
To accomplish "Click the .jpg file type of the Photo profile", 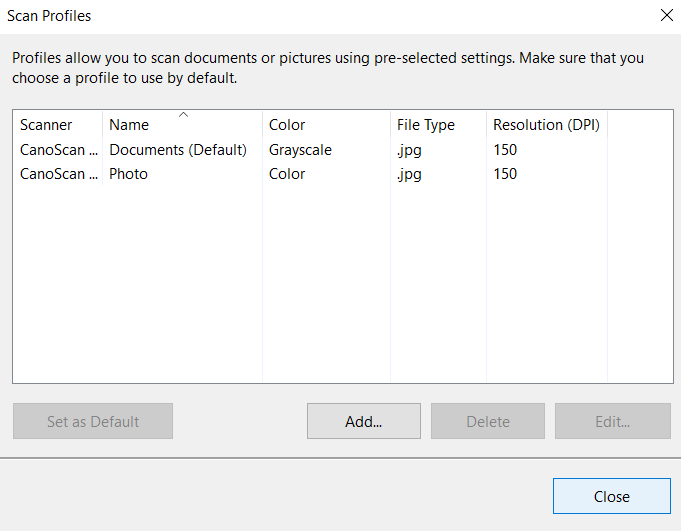I will click(x=409, y=174).
